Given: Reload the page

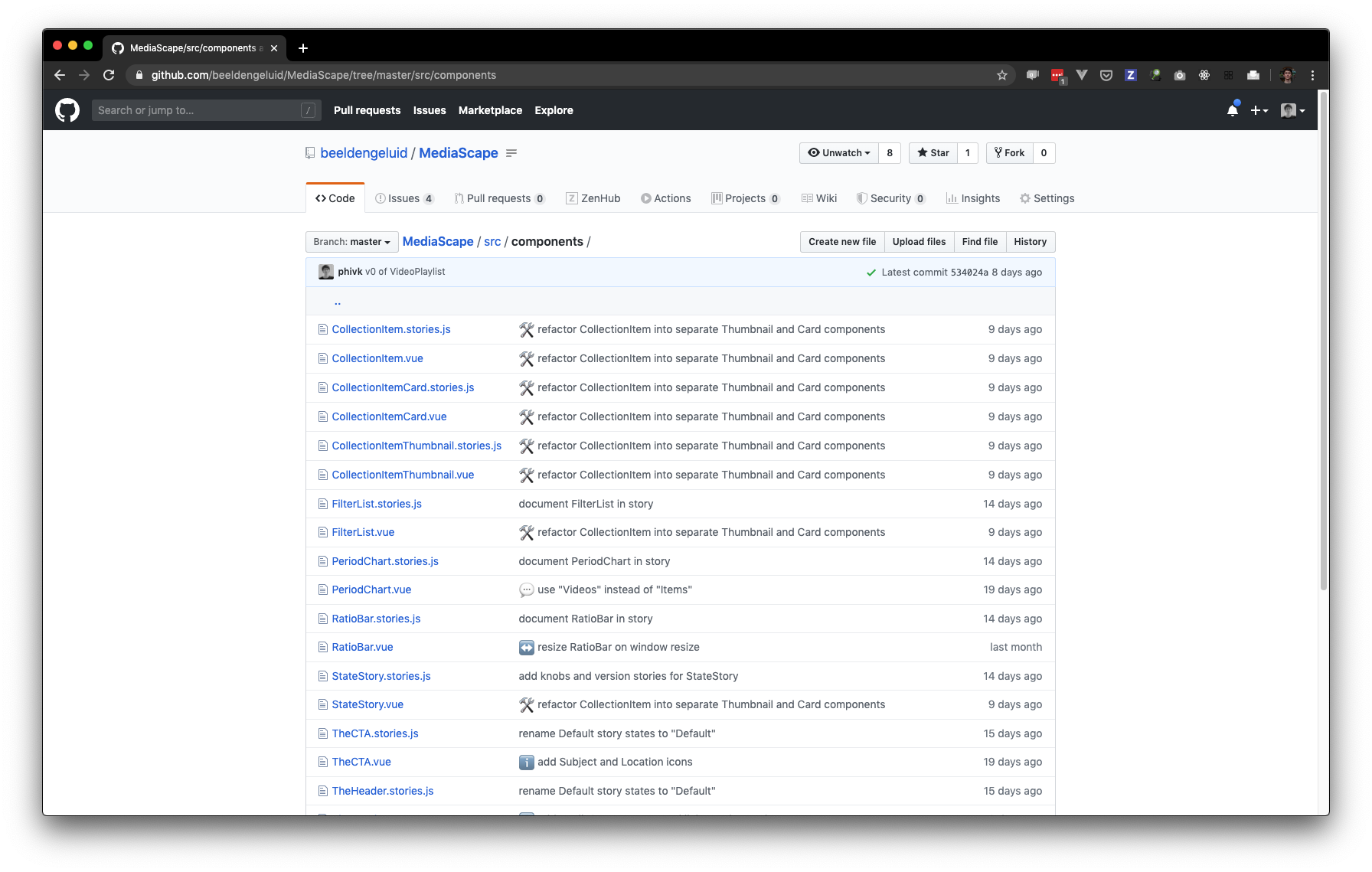Looking at the screenshot, I should click(x=109, y=75).
